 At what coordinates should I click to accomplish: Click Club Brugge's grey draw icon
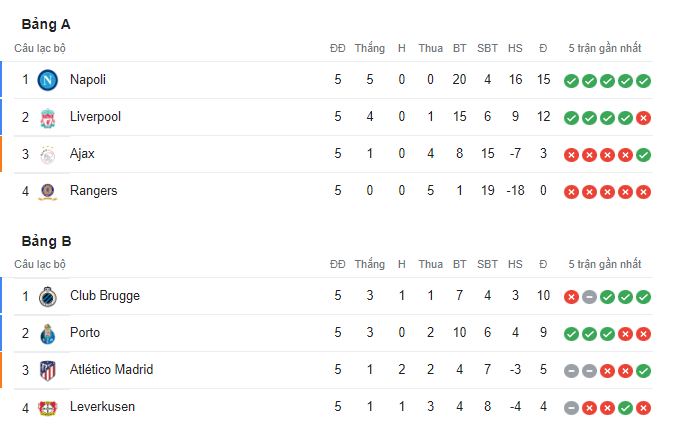tap(589, 297)
